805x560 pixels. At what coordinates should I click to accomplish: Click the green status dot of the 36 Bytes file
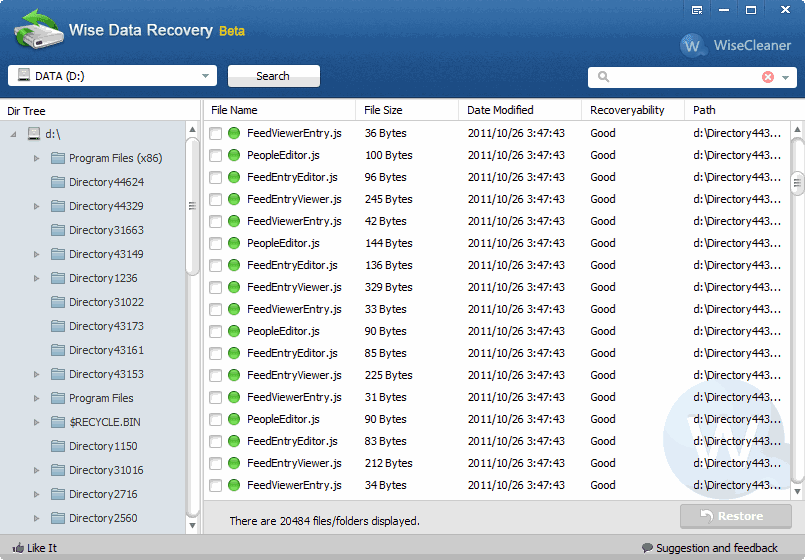(x=234, y=133)
